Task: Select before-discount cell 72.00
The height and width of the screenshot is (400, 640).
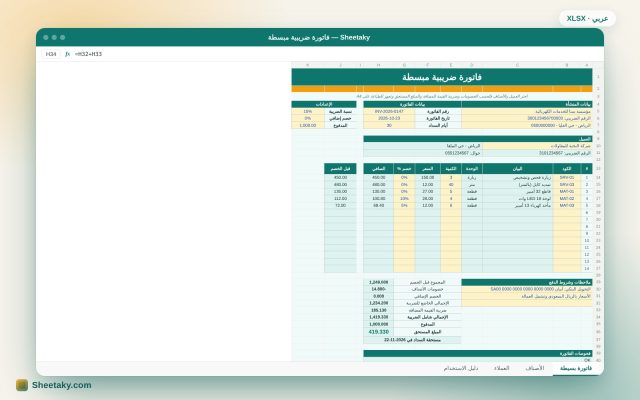Action: coord(340,205)
